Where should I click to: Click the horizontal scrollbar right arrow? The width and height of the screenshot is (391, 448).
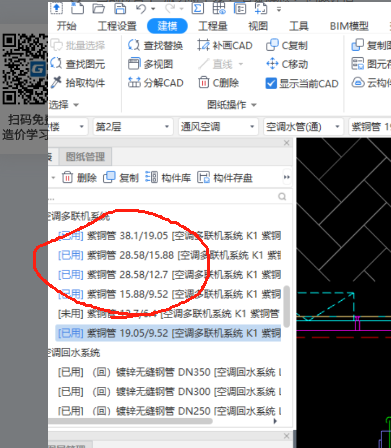[275, 421]
